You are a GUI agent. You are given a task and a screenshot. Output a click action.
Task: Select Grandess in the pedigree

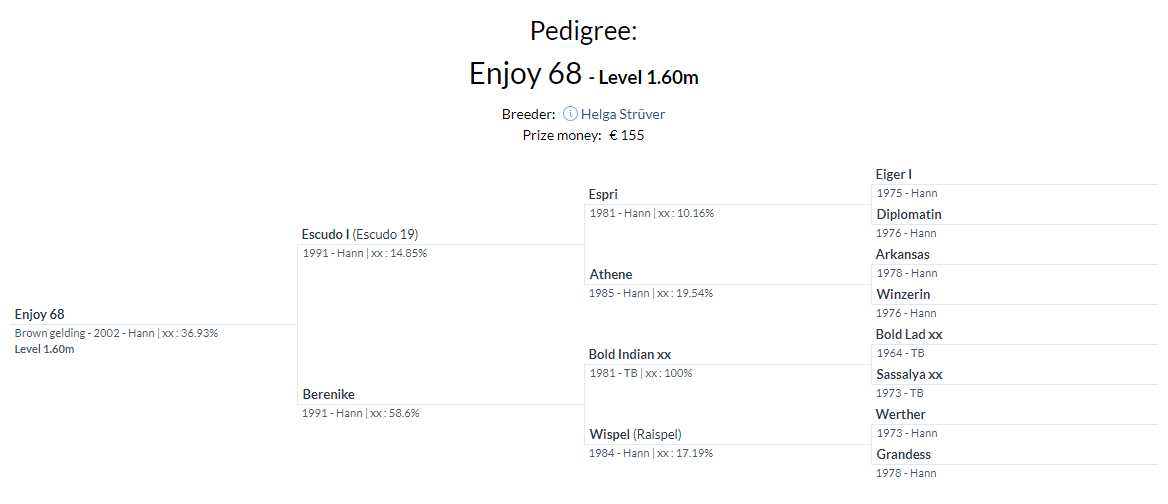coord(903,454)
